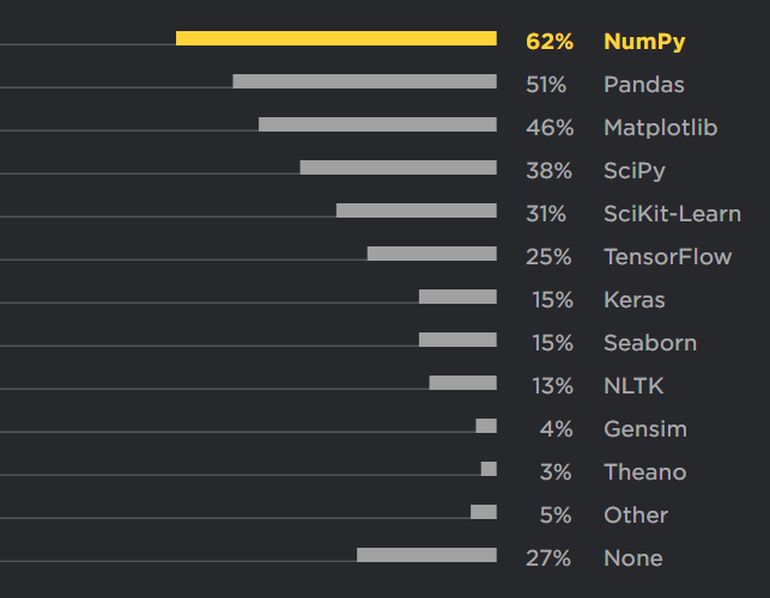Click the gray None bar
770x598 pixels.
[426, 555]
